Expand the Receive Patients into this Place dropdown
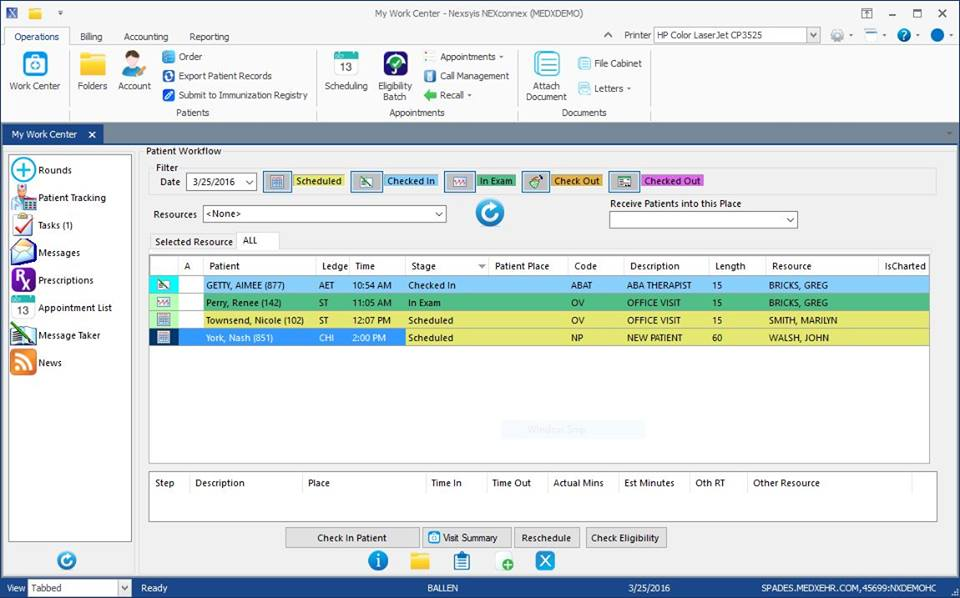Screen dimensions: 960x598 pyautogui.click(x=791, y=219)
